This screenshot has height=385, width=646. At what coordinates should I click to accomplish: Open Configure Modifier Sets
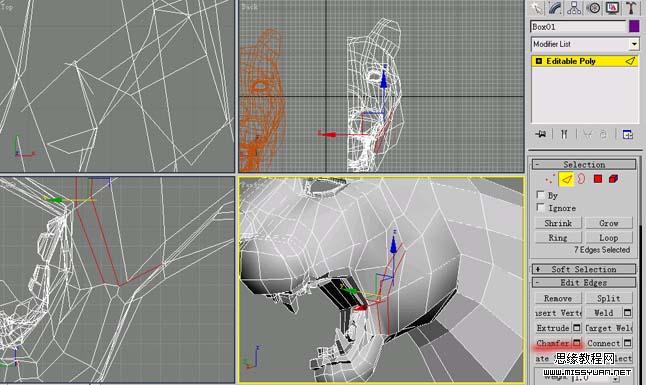(x=627, y=134)
